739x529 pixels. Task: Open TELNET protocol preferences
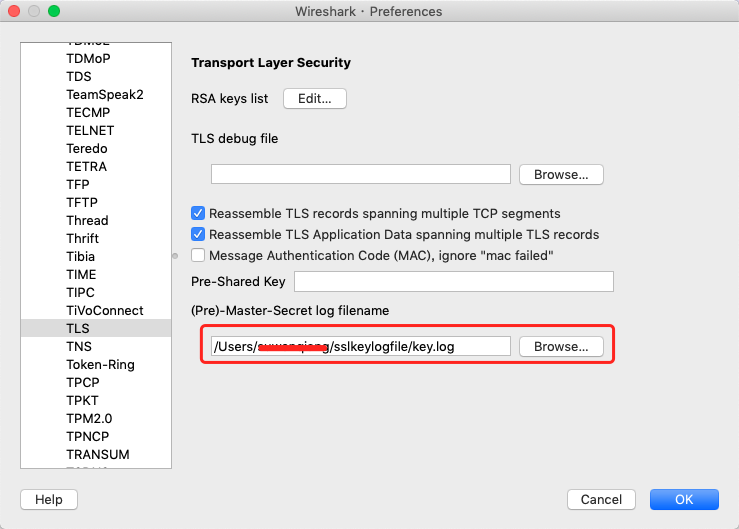96,131
